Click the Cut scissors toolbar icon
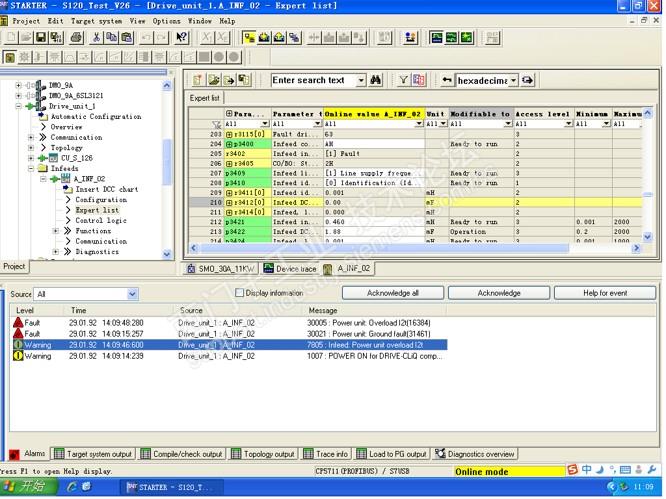666x499 pixels. tap(97, 38)
